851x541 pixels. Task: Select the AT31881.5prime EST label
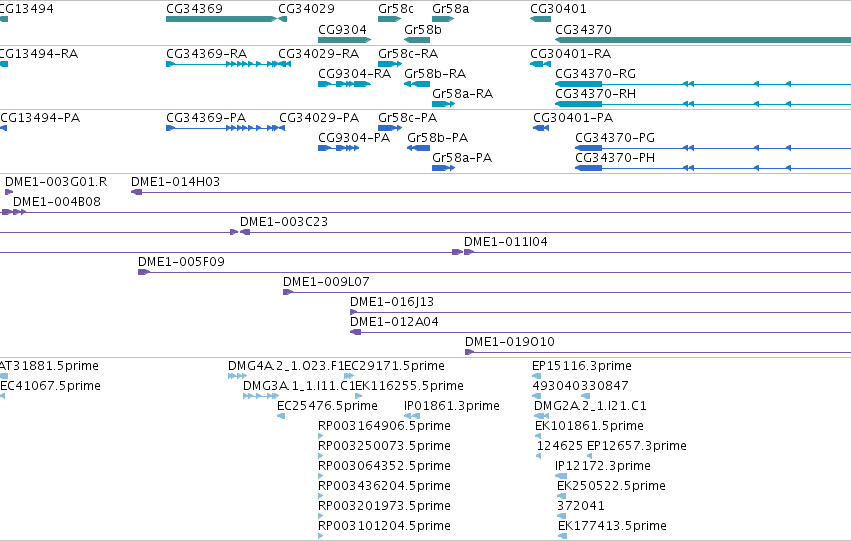point(49,366)
